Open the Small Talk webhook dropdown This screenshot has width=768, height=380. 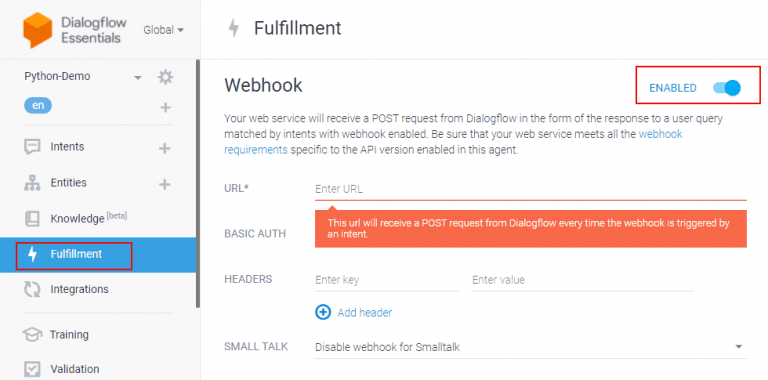point(530,347)
